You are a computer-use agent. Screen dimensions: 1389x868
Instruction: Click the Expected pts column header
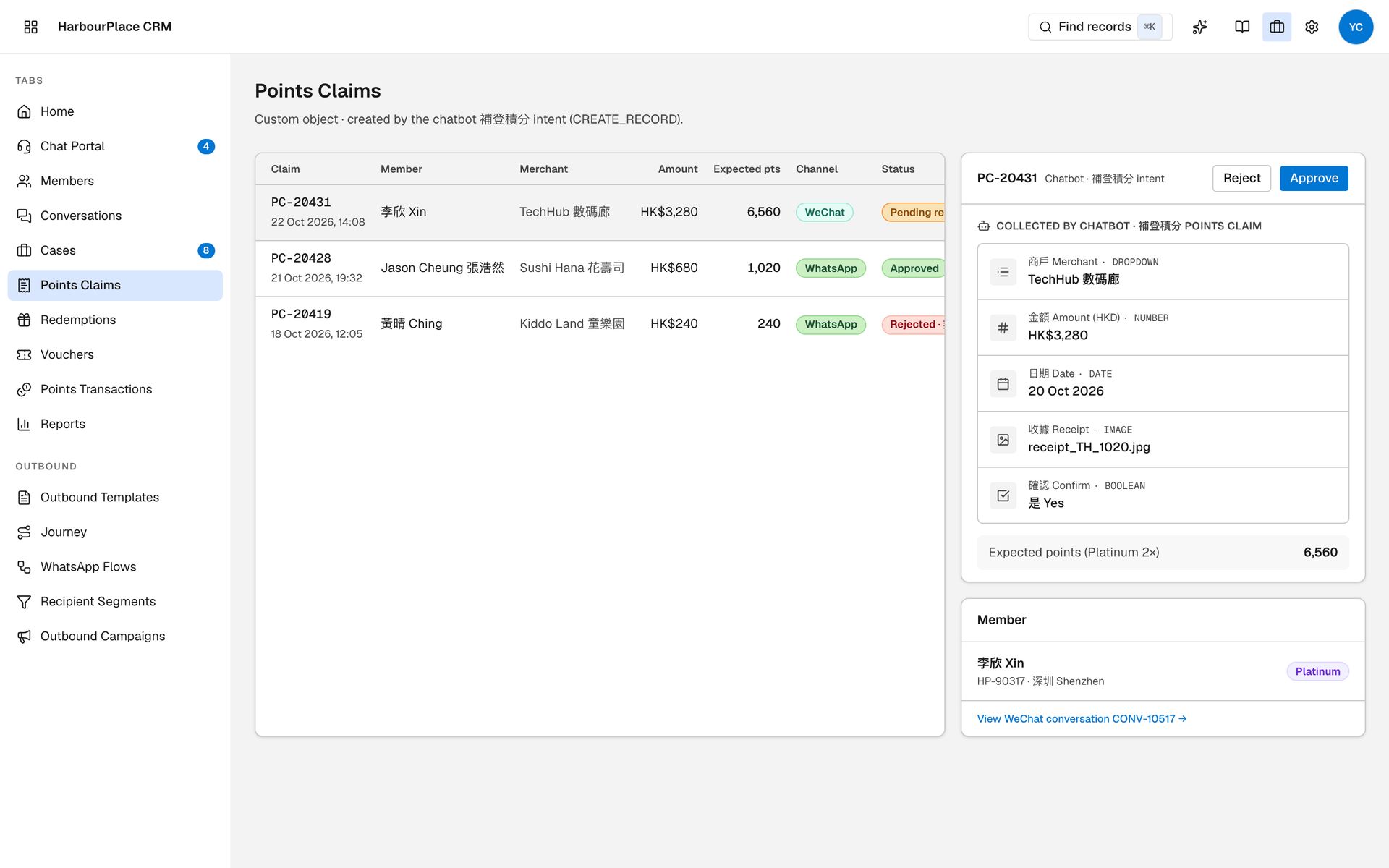click(x=747, y=169)
